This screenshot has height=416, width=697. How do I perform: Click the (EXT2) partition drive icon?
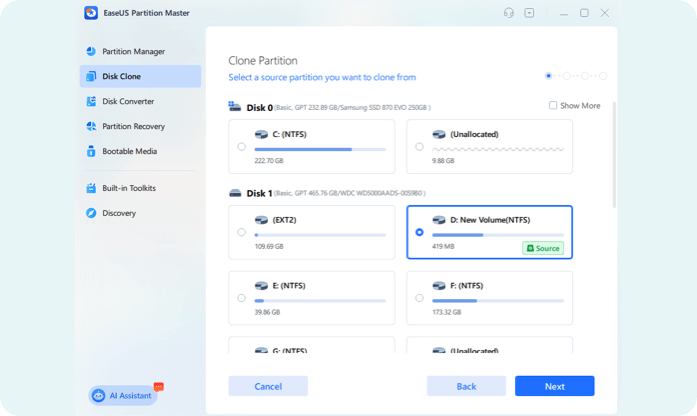coord(261,220)
